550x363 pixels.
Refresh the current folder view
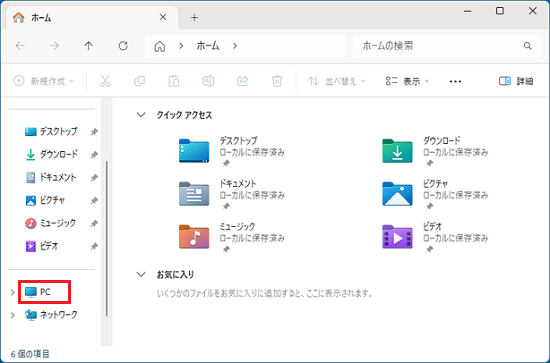[x=123, y=46]
